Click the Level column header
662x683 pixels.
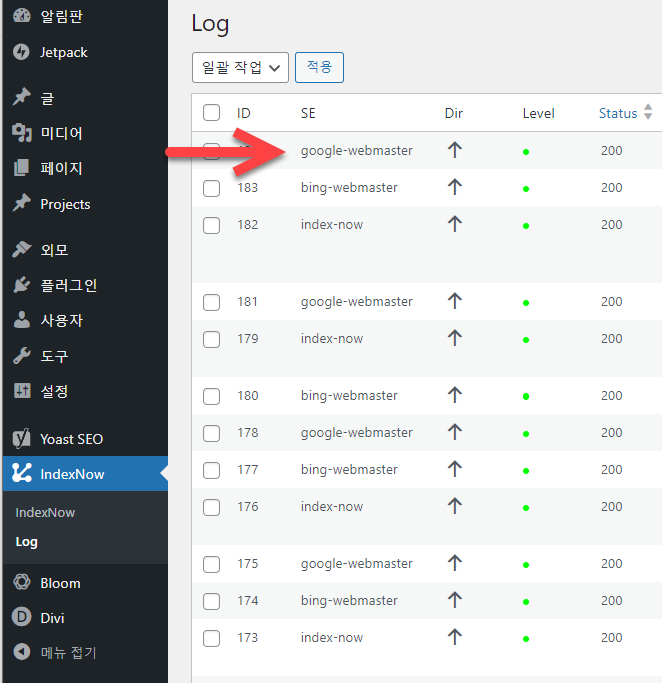point(538,113)
